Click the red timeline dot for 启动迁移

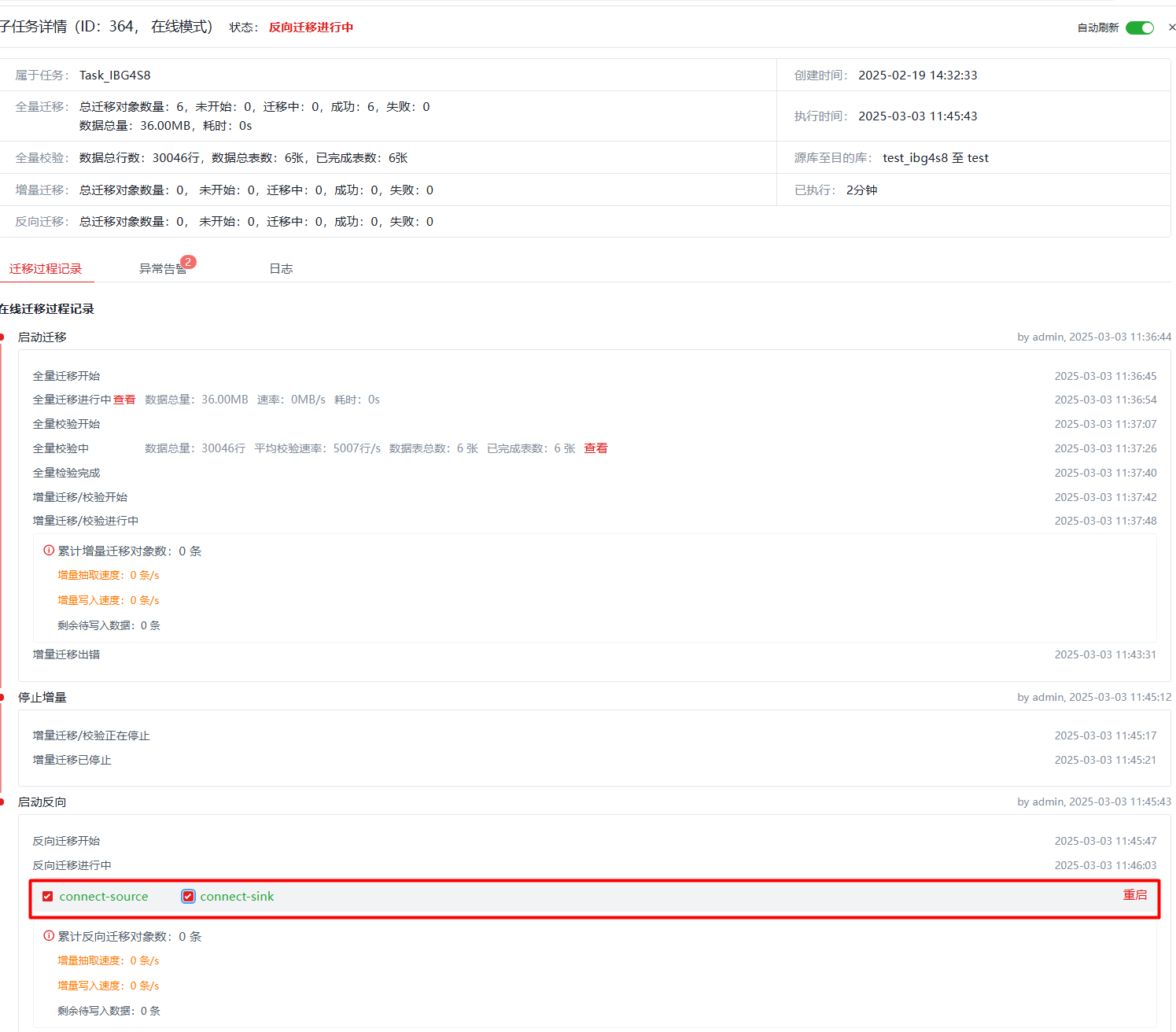pyautogui.click(x=2, y=337)
